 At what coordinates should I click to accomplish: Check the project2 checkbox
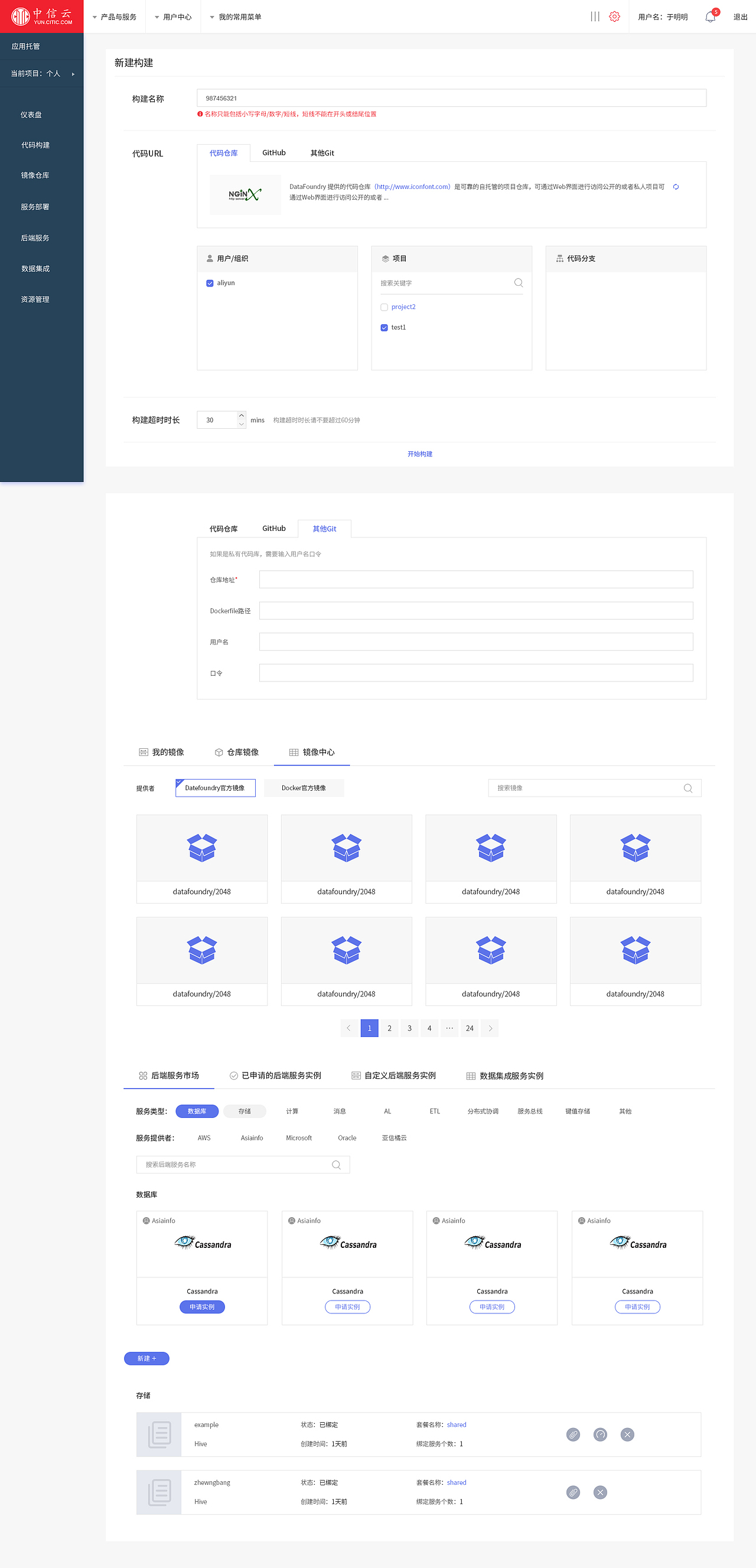[x=384, y=307]
